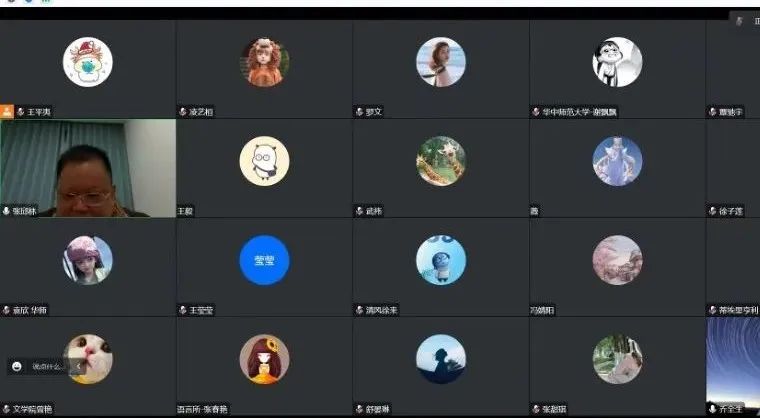Click the muted mic icon next to 武祎
The height and width of the screenshot is (419, 760).
pyautogui.click(x=360, y=211)
